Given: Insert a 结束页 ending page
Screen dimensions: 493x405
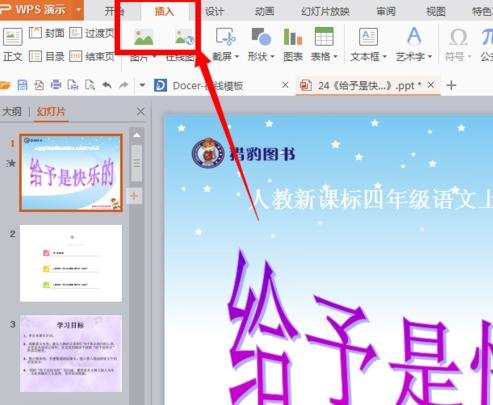Looking at the screenshot, I should (92, 56).
